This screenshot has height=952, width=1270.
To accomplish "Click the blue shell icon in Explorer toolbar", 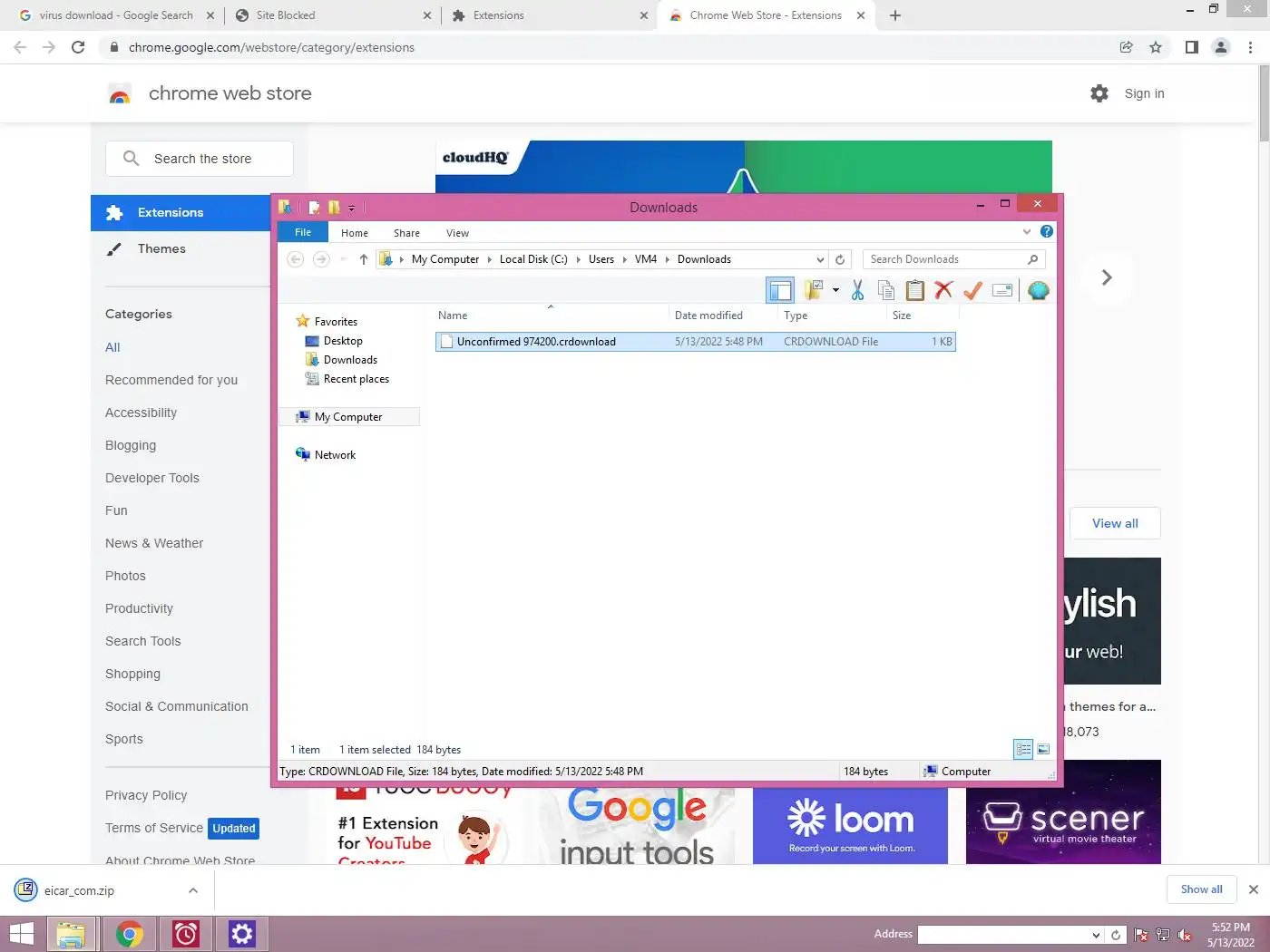I will [1039, 290].
